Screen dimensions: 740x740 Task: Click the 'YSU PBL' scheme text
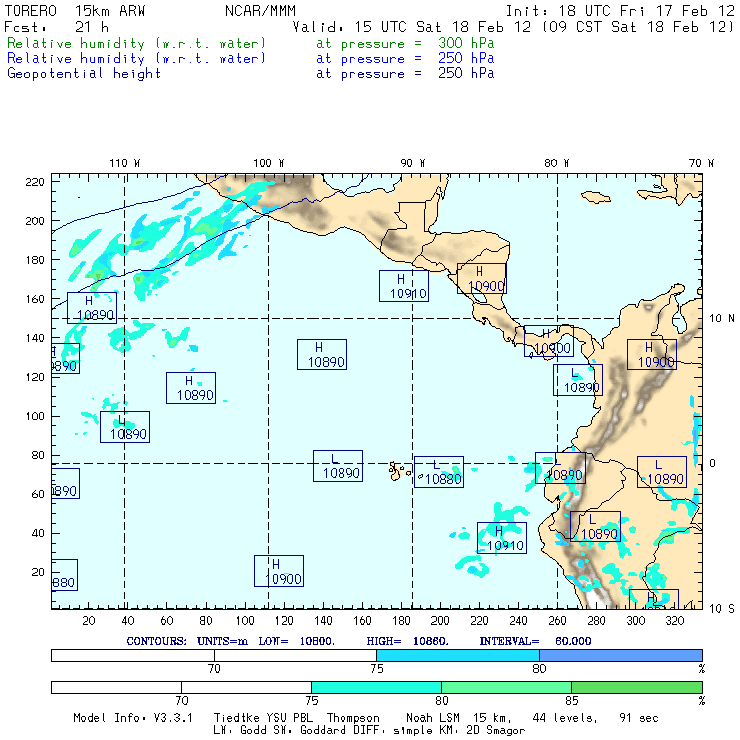tap(290, 718)
